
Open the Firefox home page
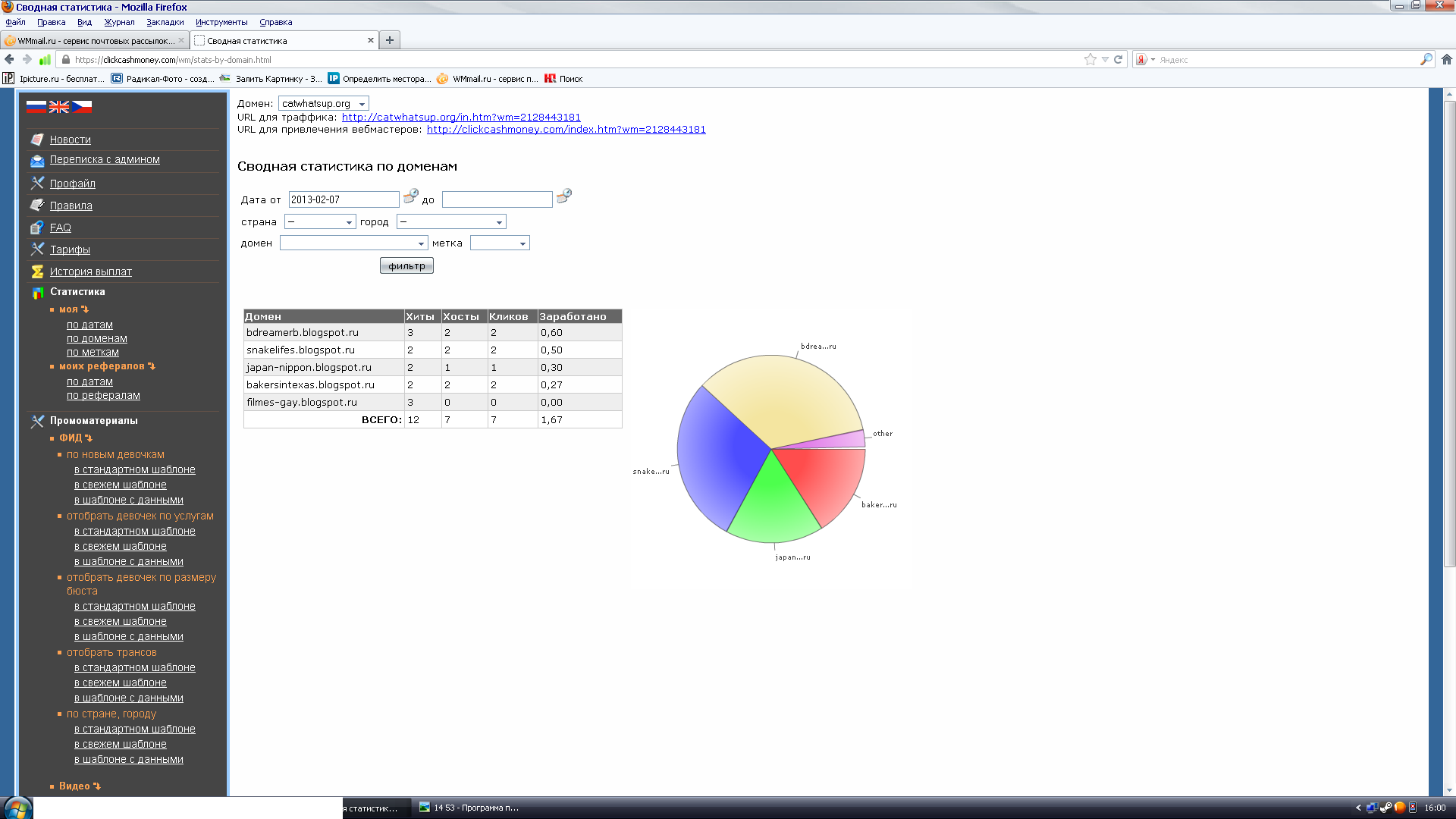coord(1447,59)
